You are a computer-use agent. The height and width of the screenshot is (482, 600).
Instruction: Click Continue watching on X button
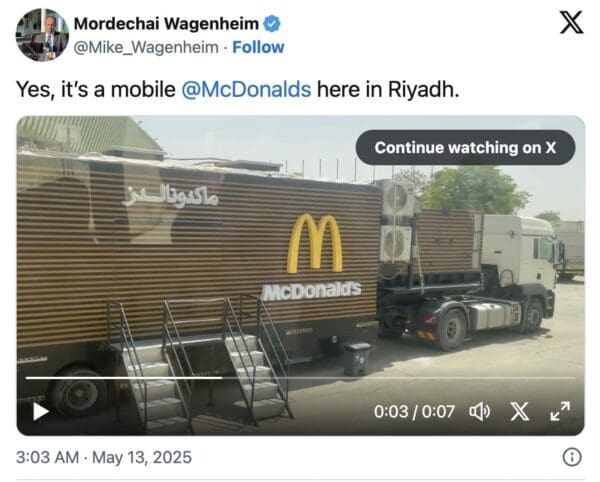point(465,148)
